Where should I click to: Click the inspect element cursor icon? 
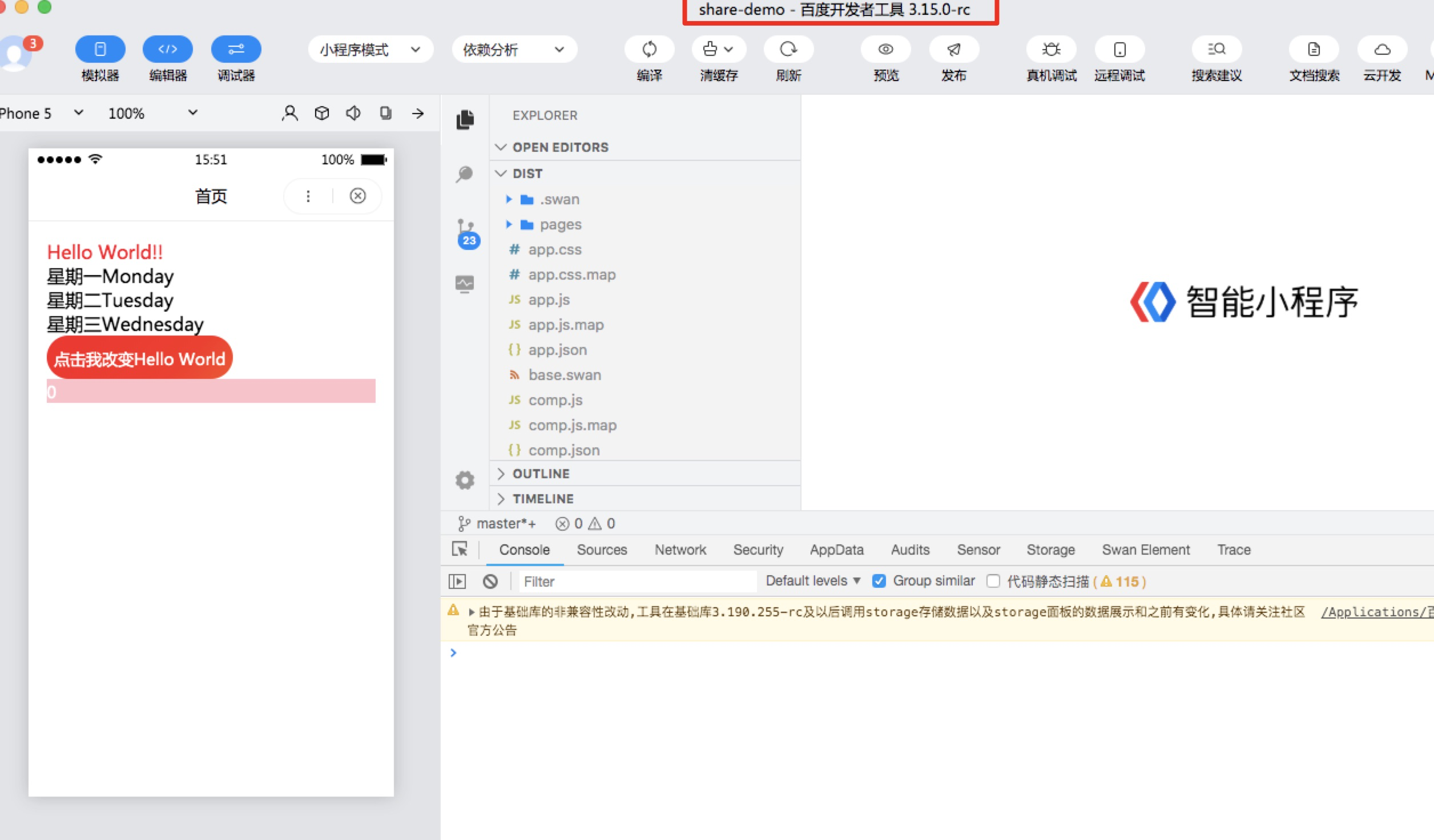click(460, 549)
